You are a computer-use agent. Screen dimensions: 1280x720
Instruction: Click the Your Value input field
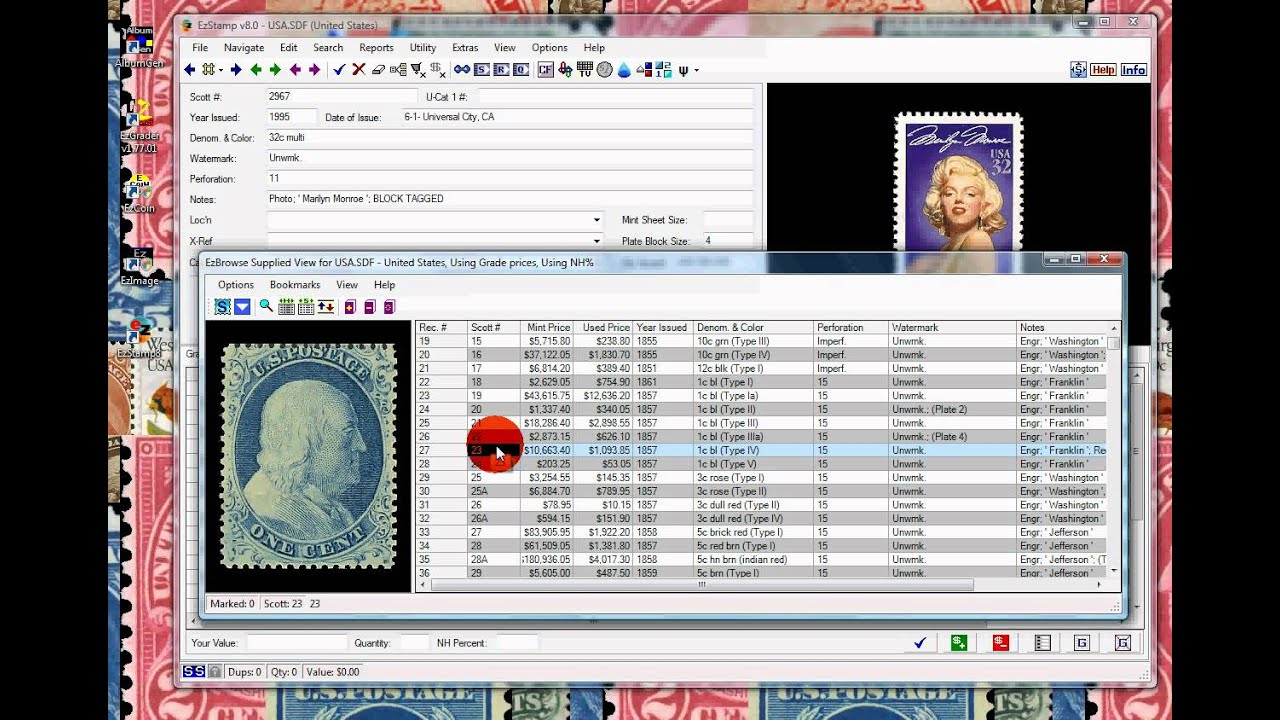click(296, 643)
